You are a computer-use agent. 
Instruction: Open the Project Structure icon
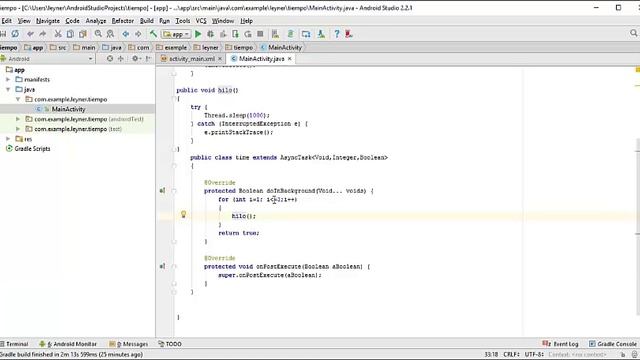coord(306,34)
